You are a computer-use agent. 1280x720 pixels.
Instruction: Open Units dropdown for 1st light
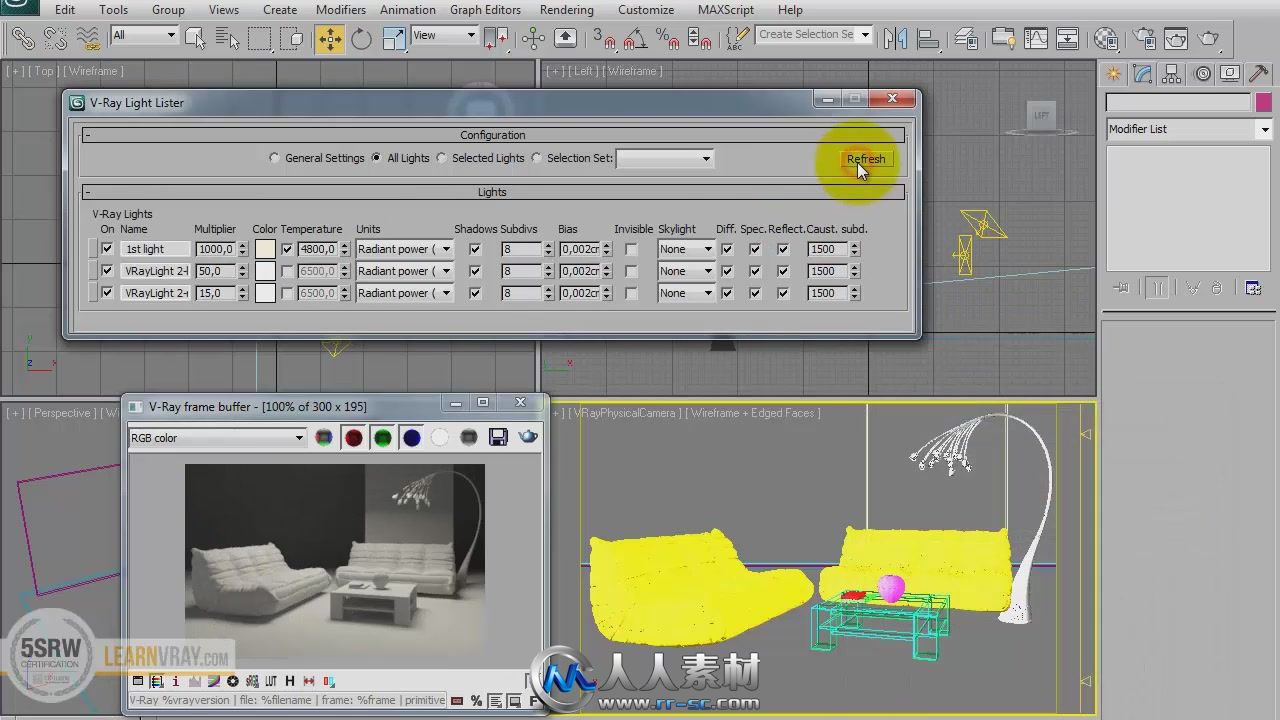[404, 249]
